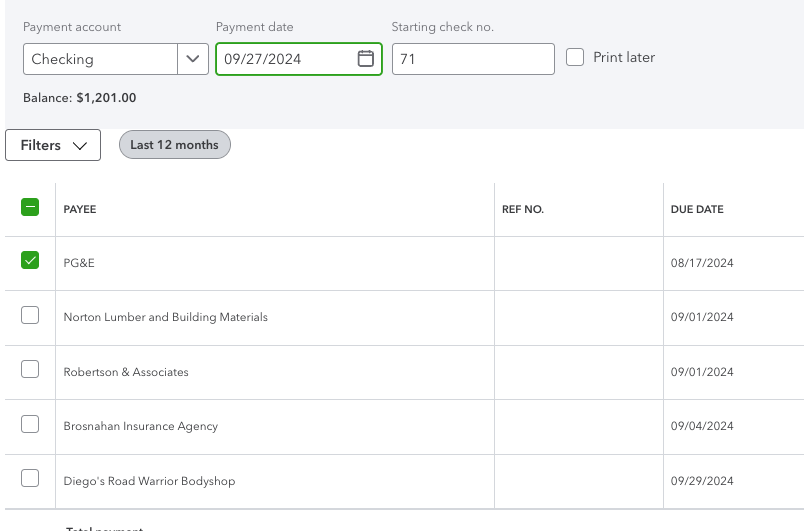804x531 pixels.
Task: Click the PG&E payee name
Action: [x=79, y=263]
